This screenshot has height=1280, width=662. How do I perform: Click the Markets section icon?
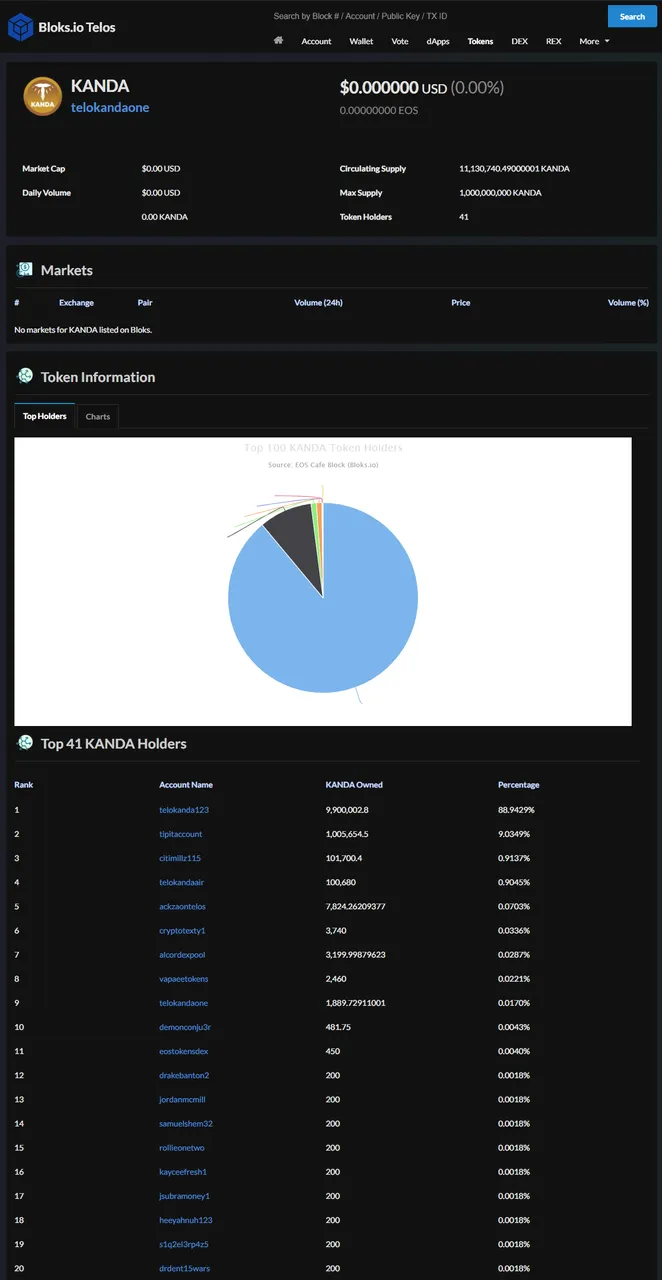point(25,270)
